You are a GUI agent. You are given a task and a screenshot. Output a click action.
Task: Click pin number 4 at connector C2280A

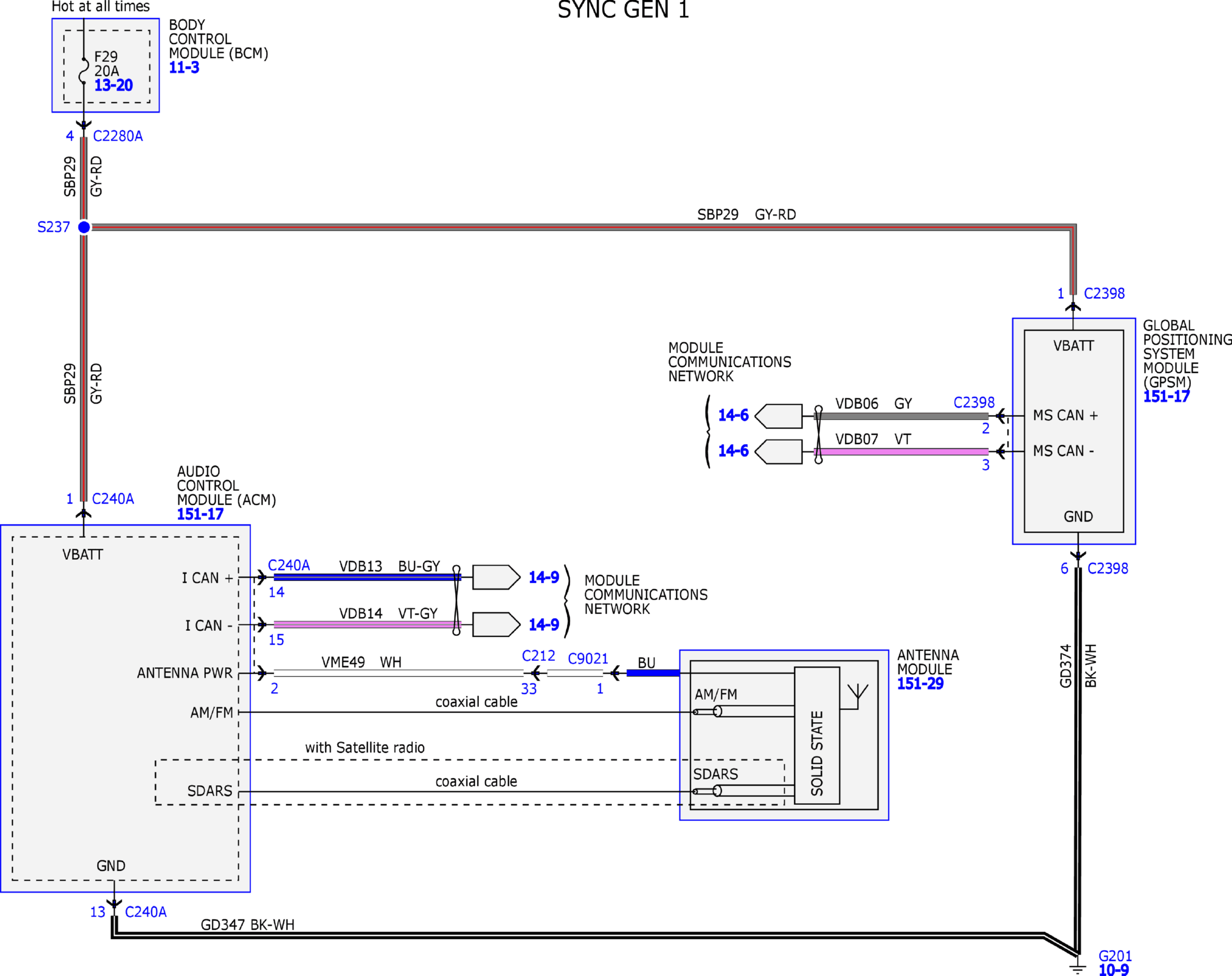(70, 136)
